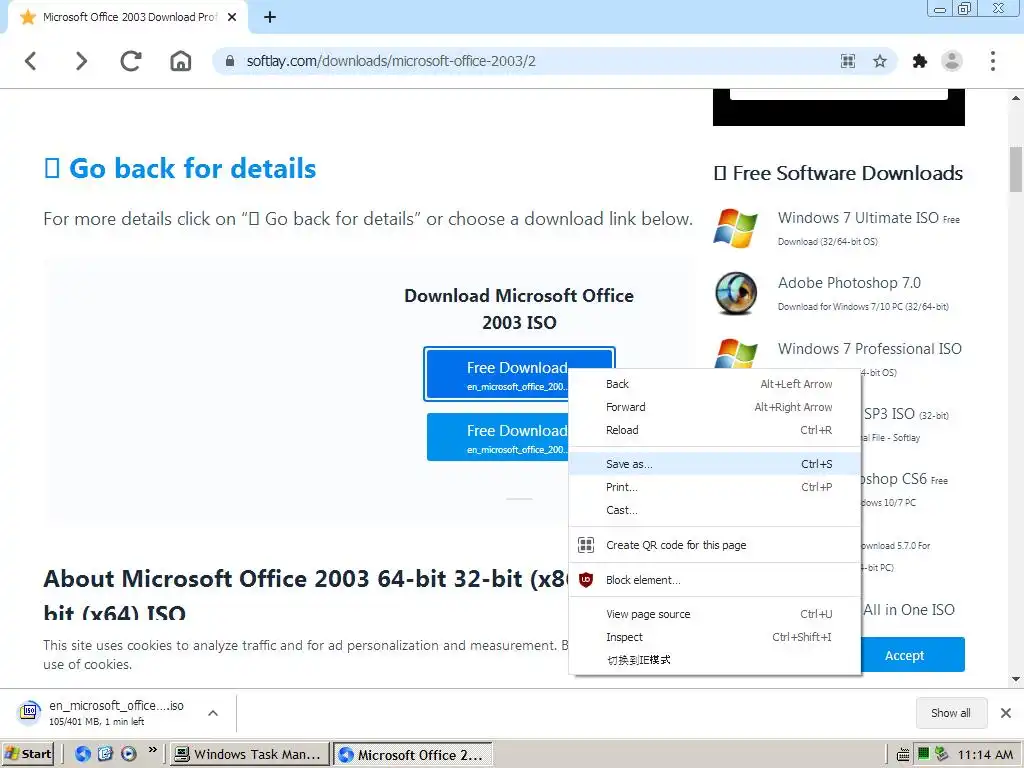Click the padlock site security icon
1024x768 pixels.
[230, 61]
